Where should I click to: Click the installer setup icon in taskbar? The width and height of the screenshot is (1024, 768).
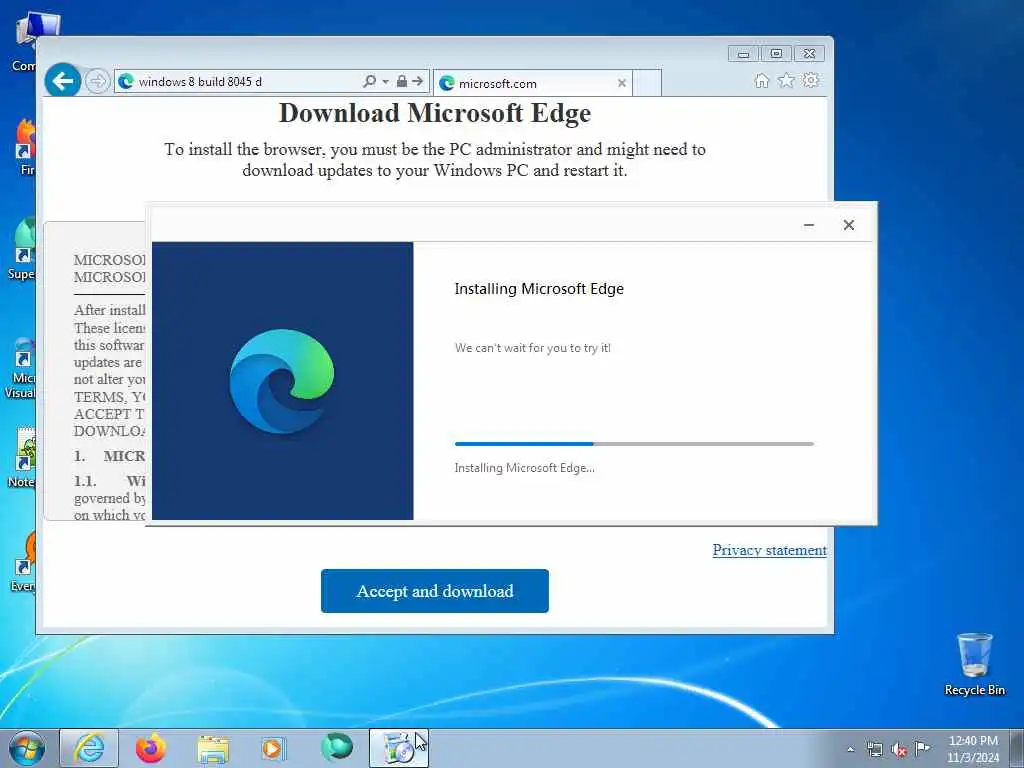[x=398, y=748]
